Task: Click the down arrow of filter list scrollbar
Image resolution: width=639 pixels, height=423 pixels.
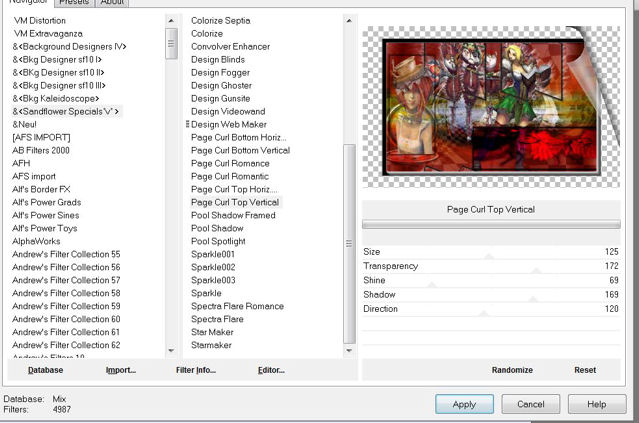Action: [x=349, y=350]
